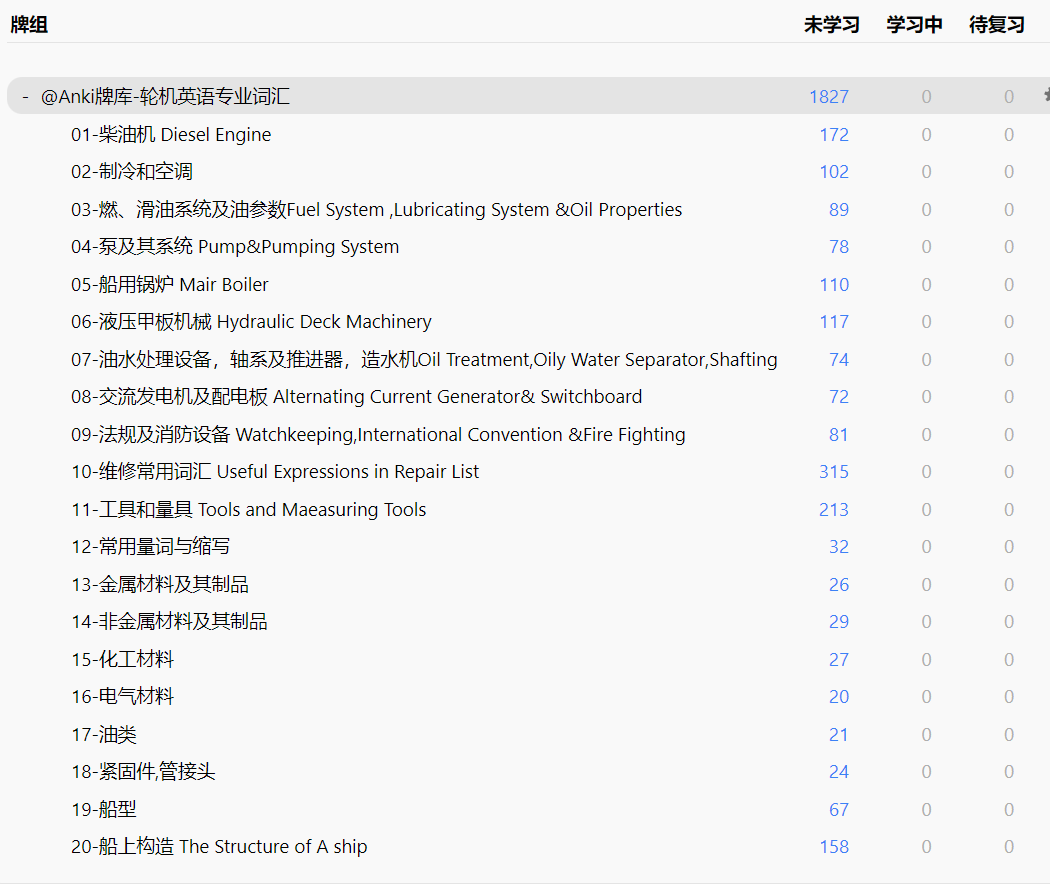Select the 10 Useful Expressions in Repair List deck
The width and height of the screenshot is (1050, 884).
(x=275, y=472)
